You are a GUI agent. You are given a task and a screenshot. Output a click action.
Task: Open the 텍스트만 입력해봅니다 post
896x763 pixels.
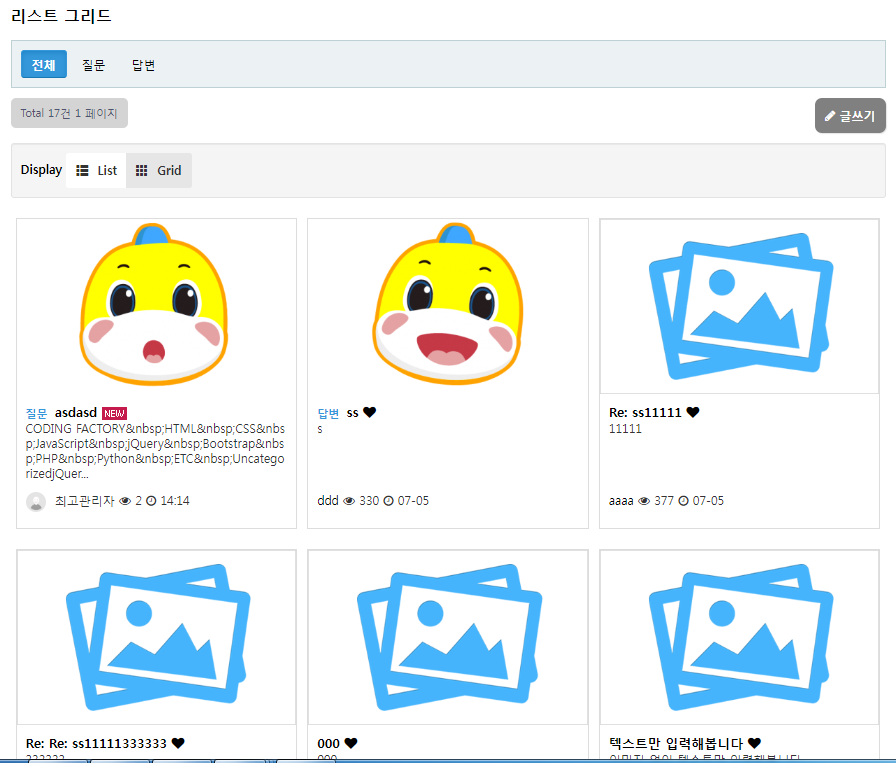(676, 743)
